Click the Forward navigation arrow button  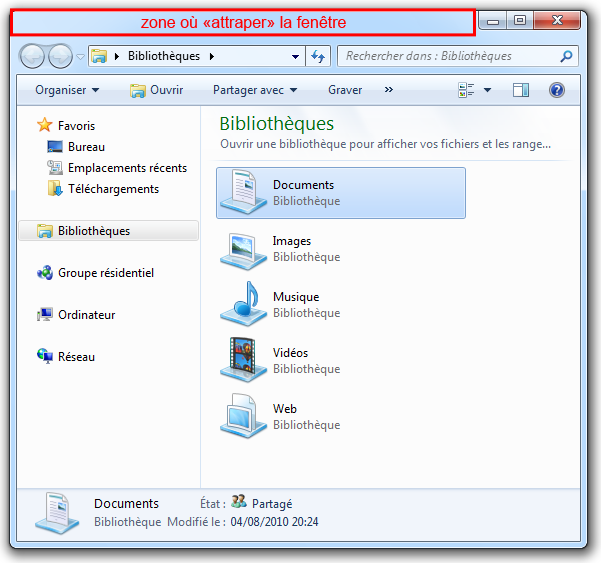coord(60,57)
